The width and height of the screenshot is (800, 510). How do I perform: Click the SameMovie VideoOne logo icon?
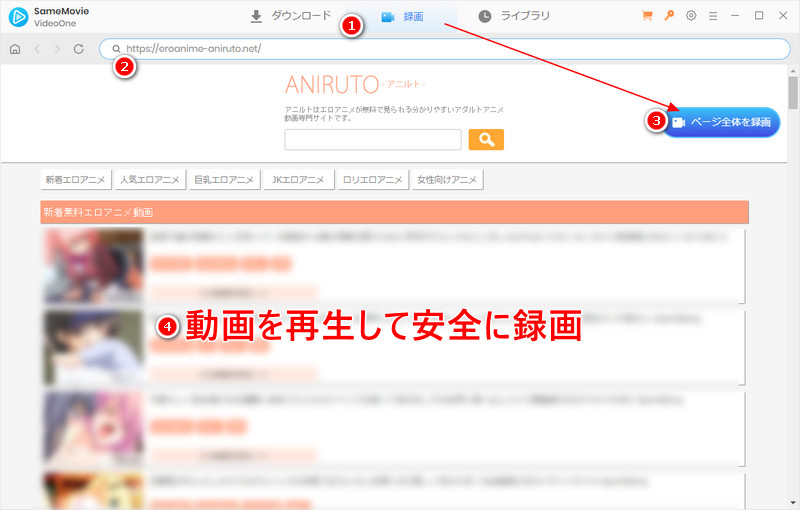click(18, 17)
